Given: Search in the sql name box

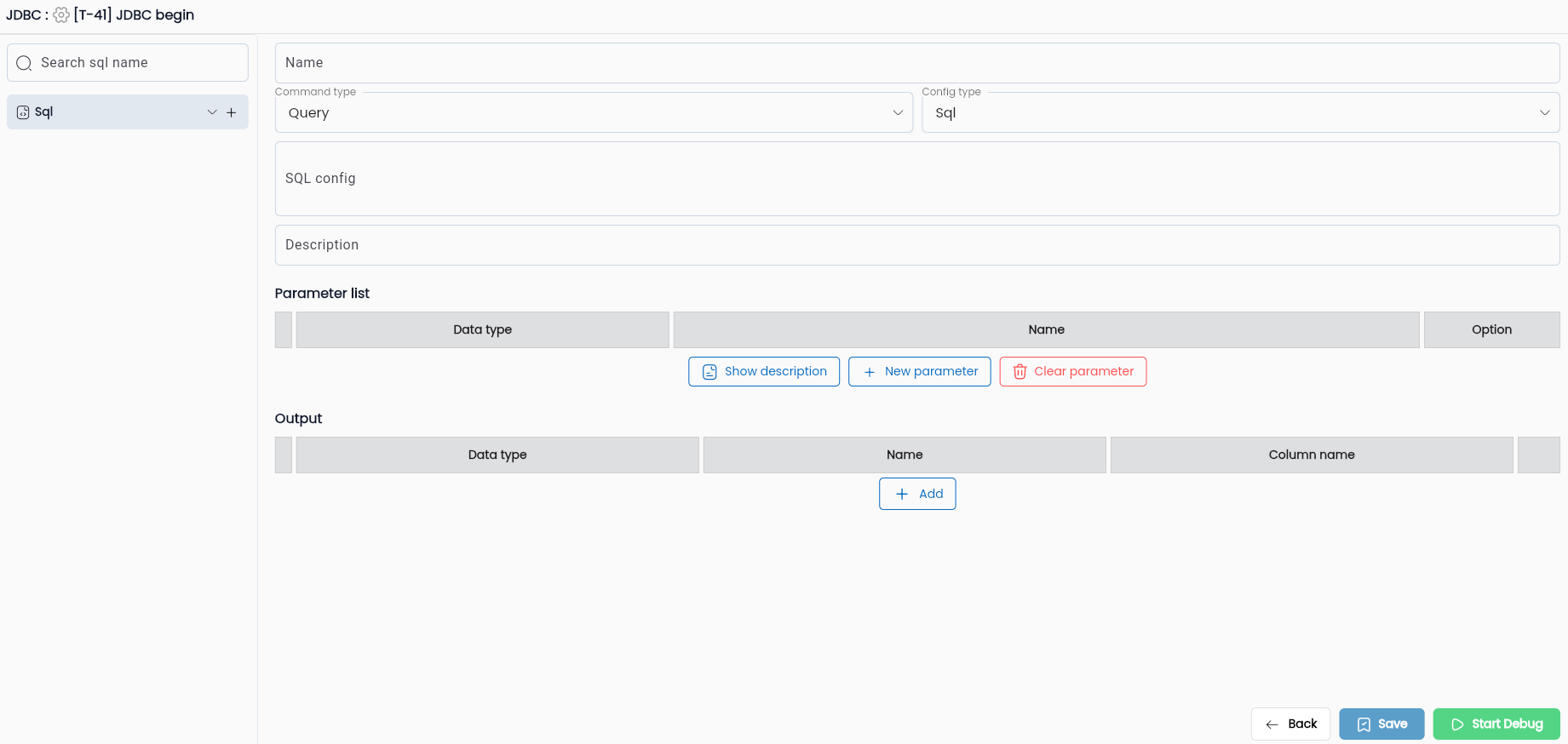Looking at the screenshot, I should [x=128, y=63].
